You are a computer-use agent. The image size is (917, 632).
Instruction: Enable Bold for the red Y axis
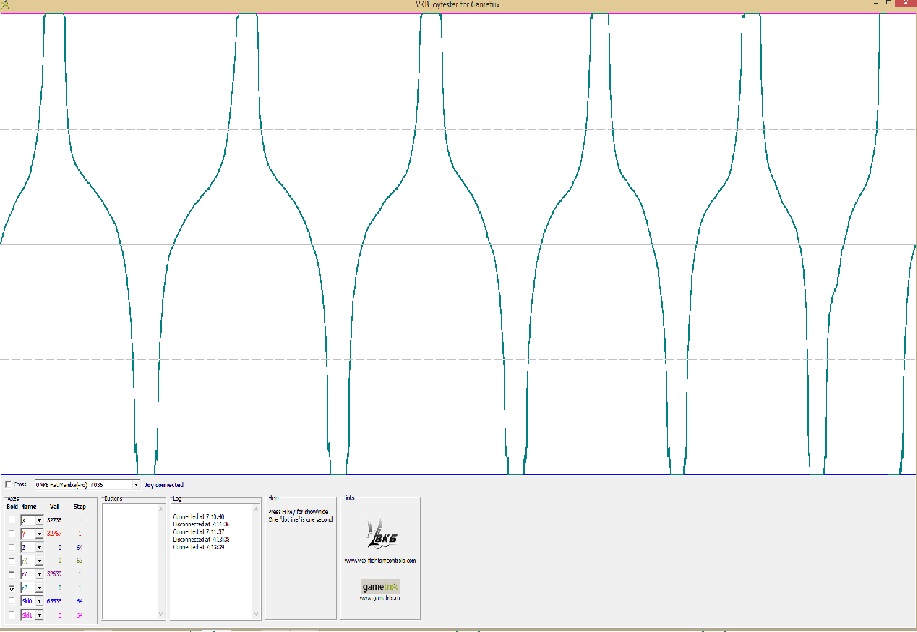click(12, 533)
